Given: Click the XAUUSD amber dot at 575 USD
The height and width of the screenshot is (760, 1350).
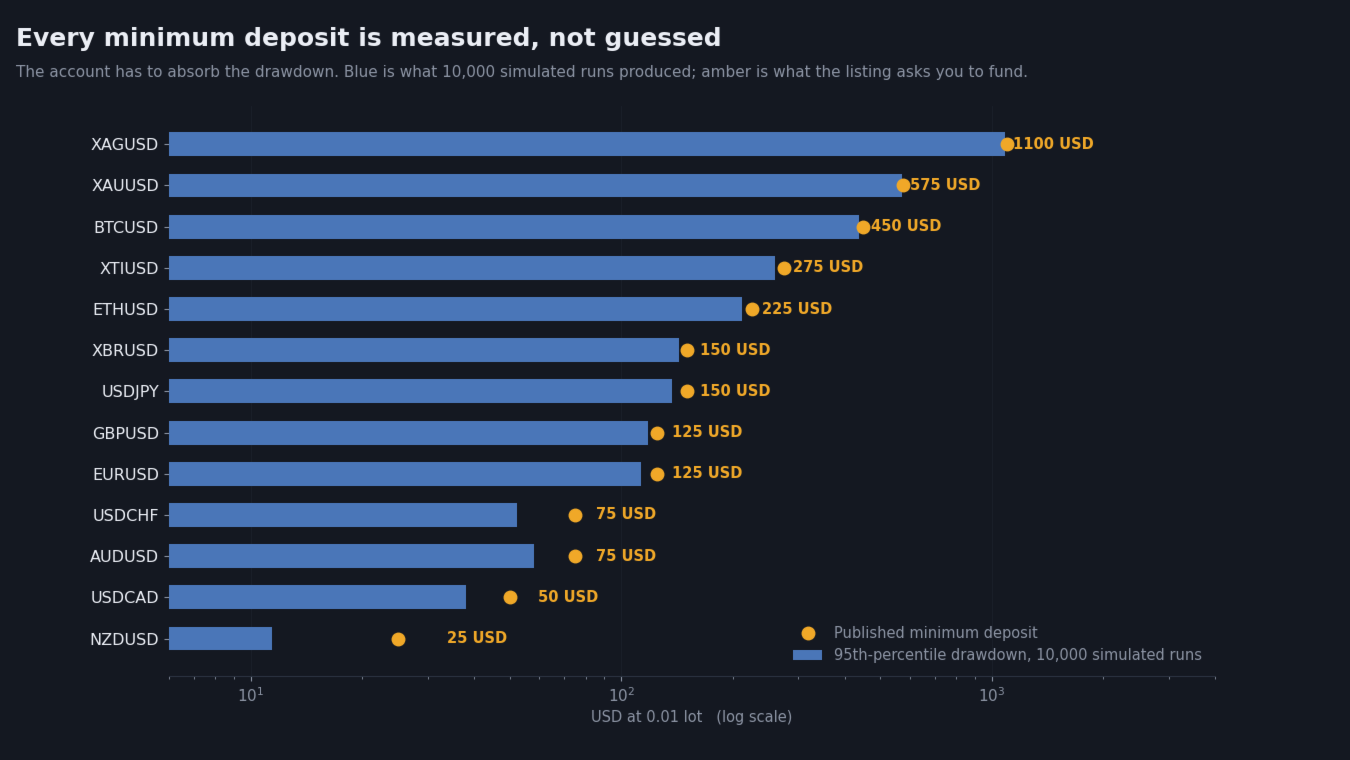Looking at the screenshot, I should pyautogui.click(x=903, y=185).
